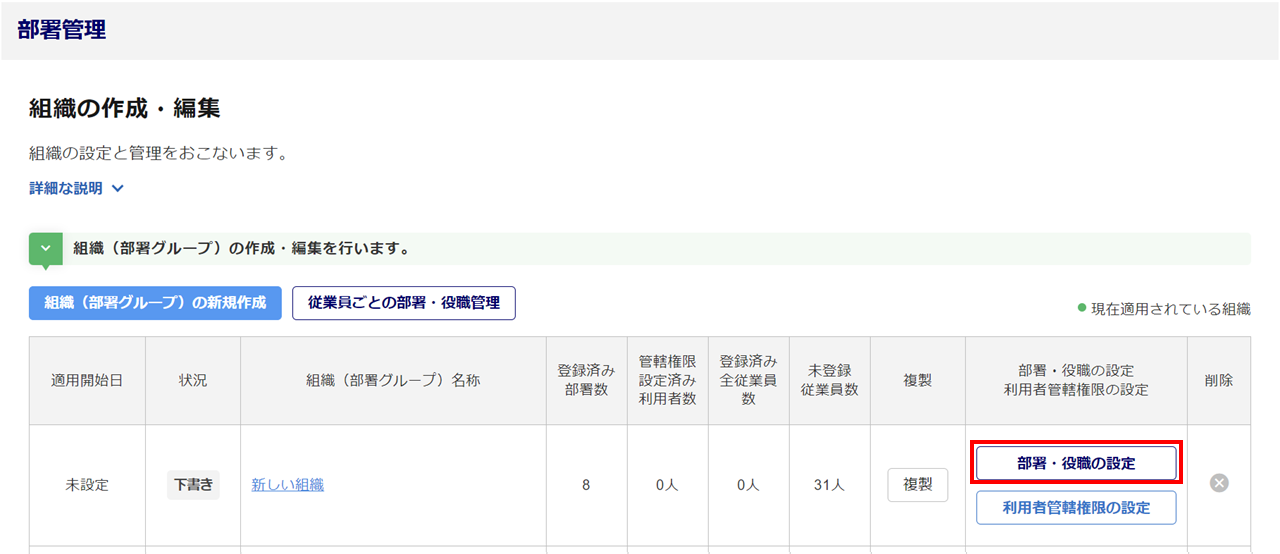Open the 新しい組織 link

tap(287, 485)
